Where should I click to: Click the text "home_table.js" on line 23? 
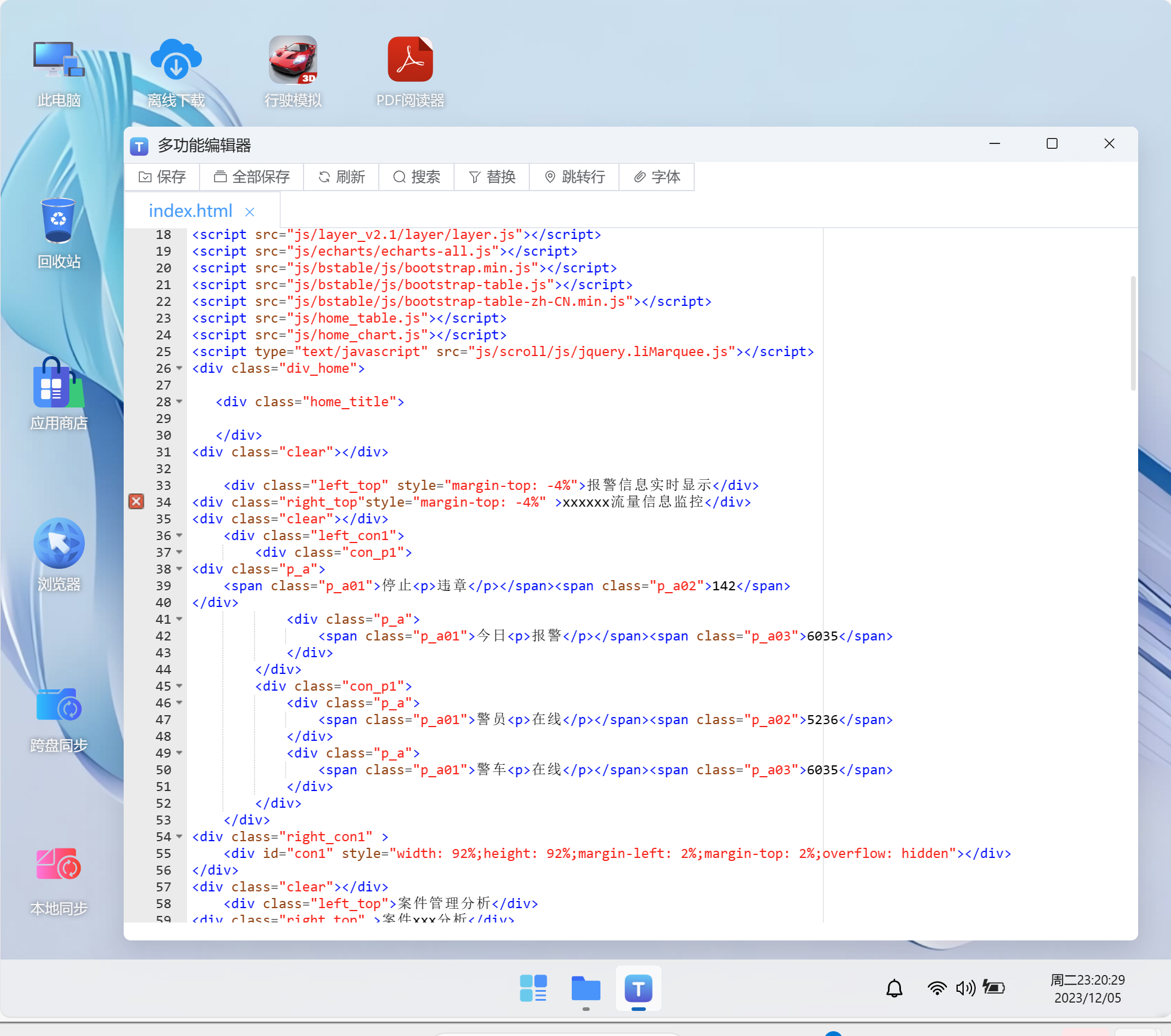pyautogui.click(x=369, y=318)
